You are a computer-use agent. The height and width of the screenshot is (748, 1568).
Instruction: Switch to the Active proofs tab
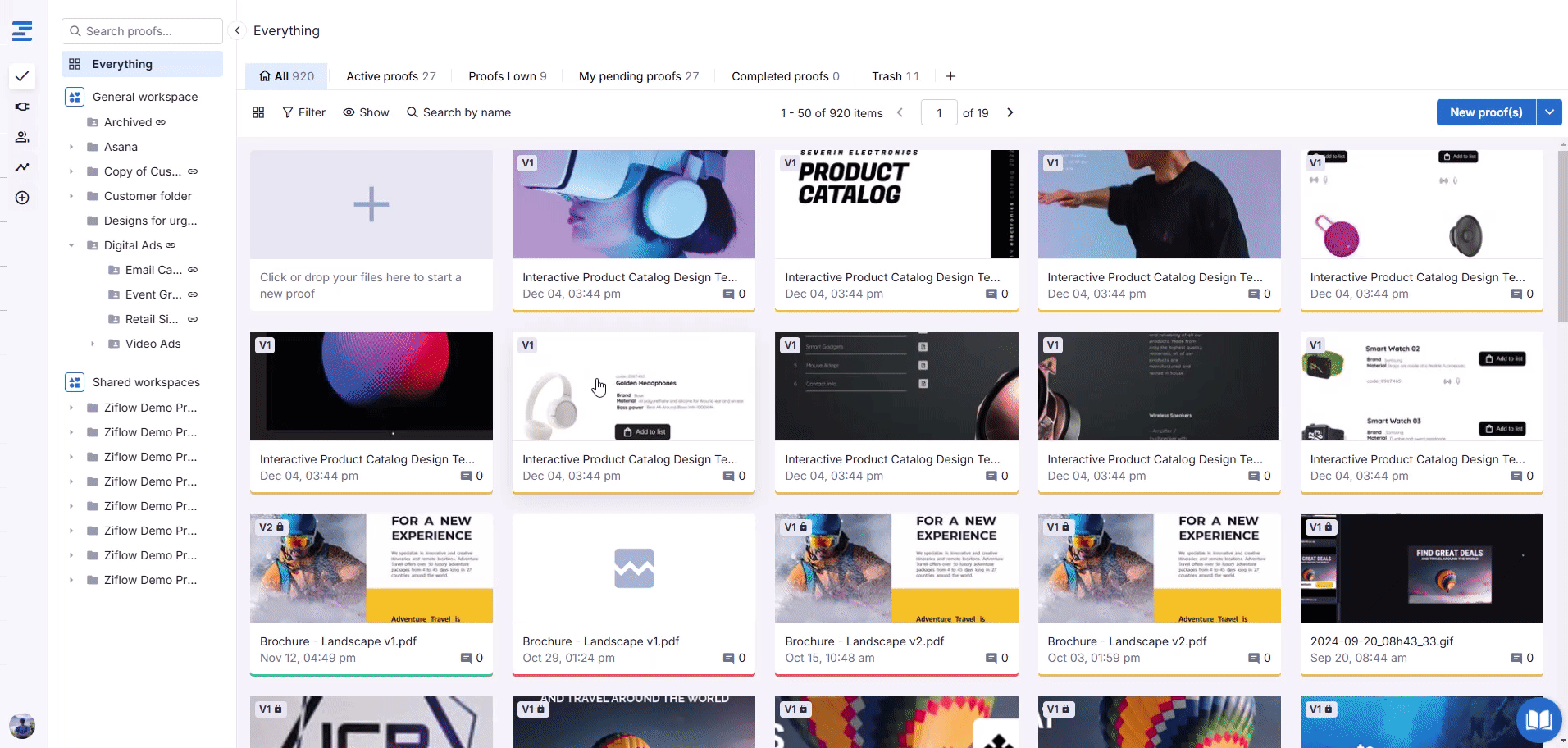point(390,76)
